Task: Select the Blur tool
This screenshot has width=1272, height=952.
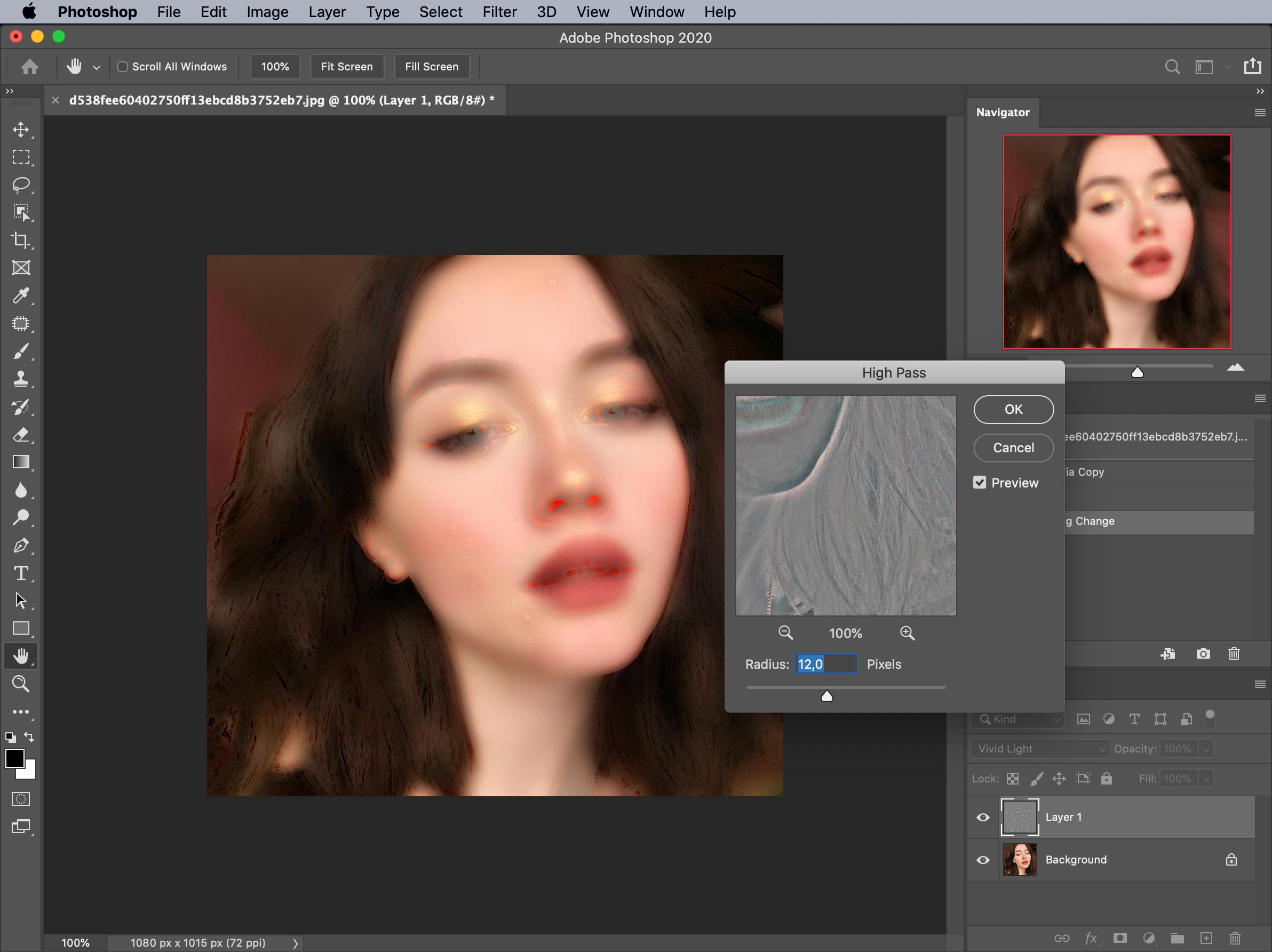Action: 21,490
